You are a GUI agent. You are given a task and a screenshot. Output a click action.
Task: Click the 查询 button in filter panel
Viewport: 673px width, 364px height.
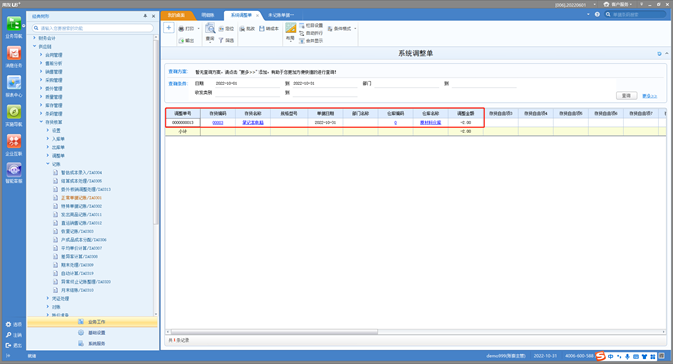coord(627,96)
